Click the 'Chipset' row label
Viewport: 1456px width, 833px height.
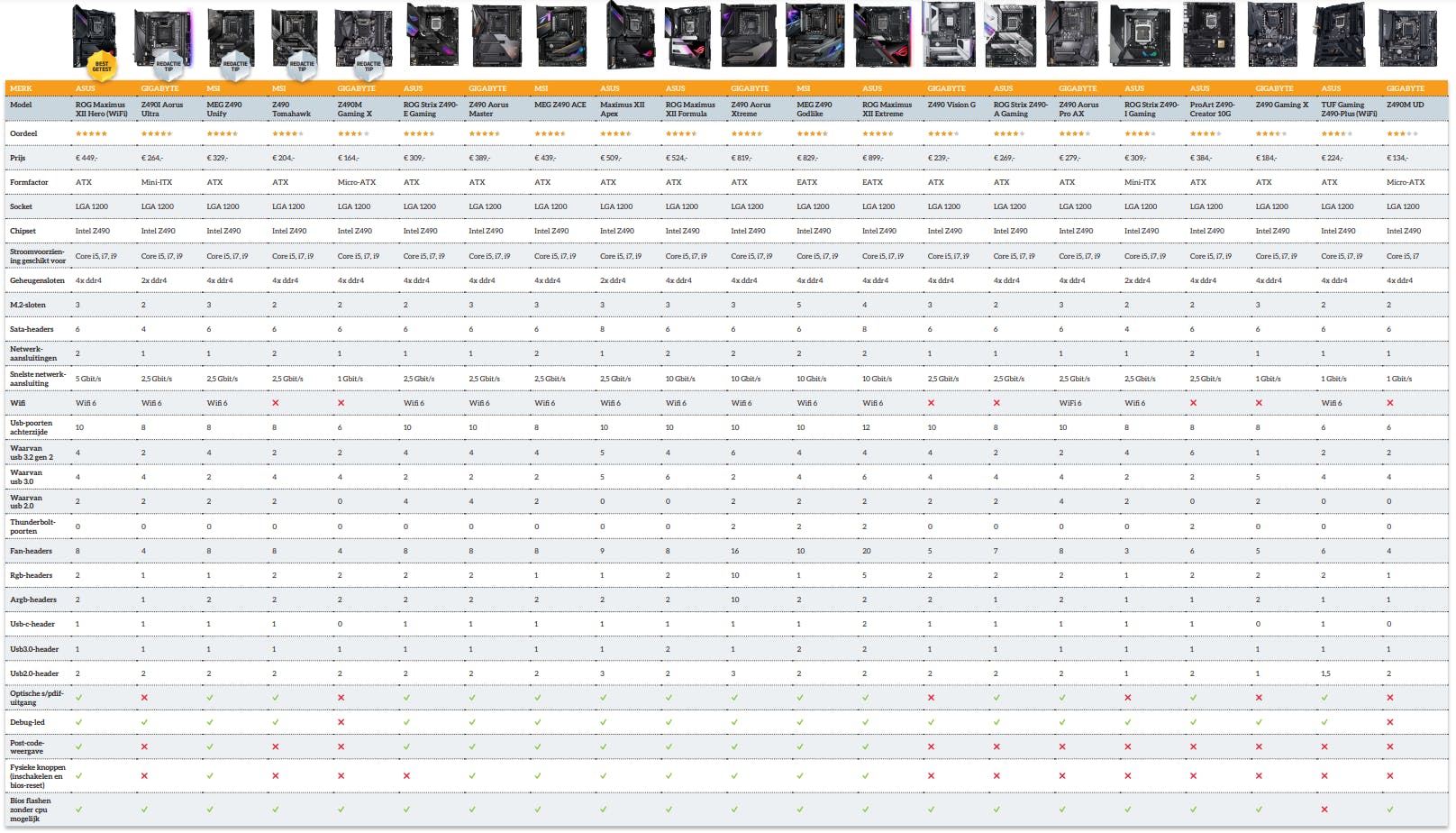click(x=23, y=231)
